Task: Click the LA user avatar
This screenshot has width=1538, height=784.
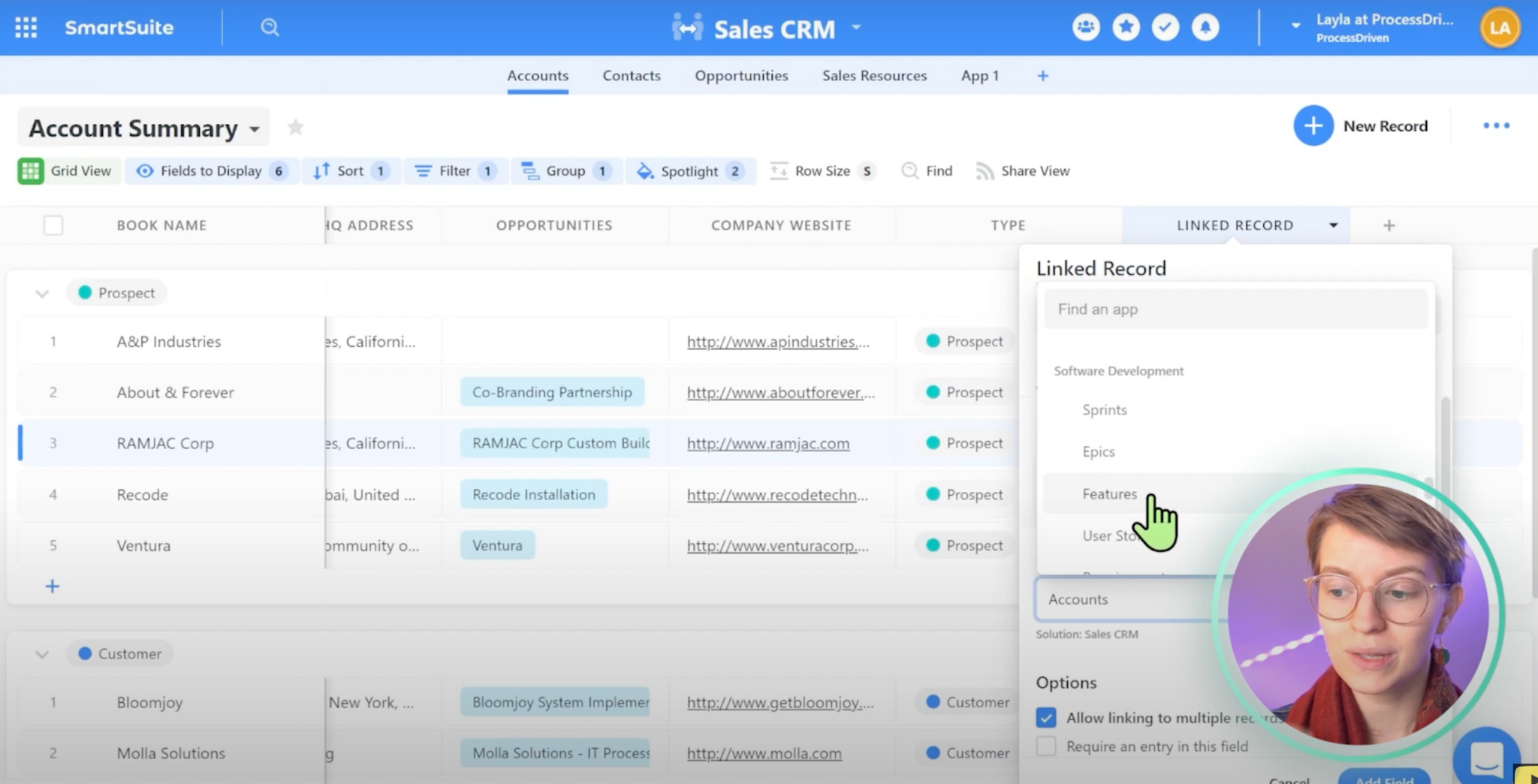Action: (1500, 28)
